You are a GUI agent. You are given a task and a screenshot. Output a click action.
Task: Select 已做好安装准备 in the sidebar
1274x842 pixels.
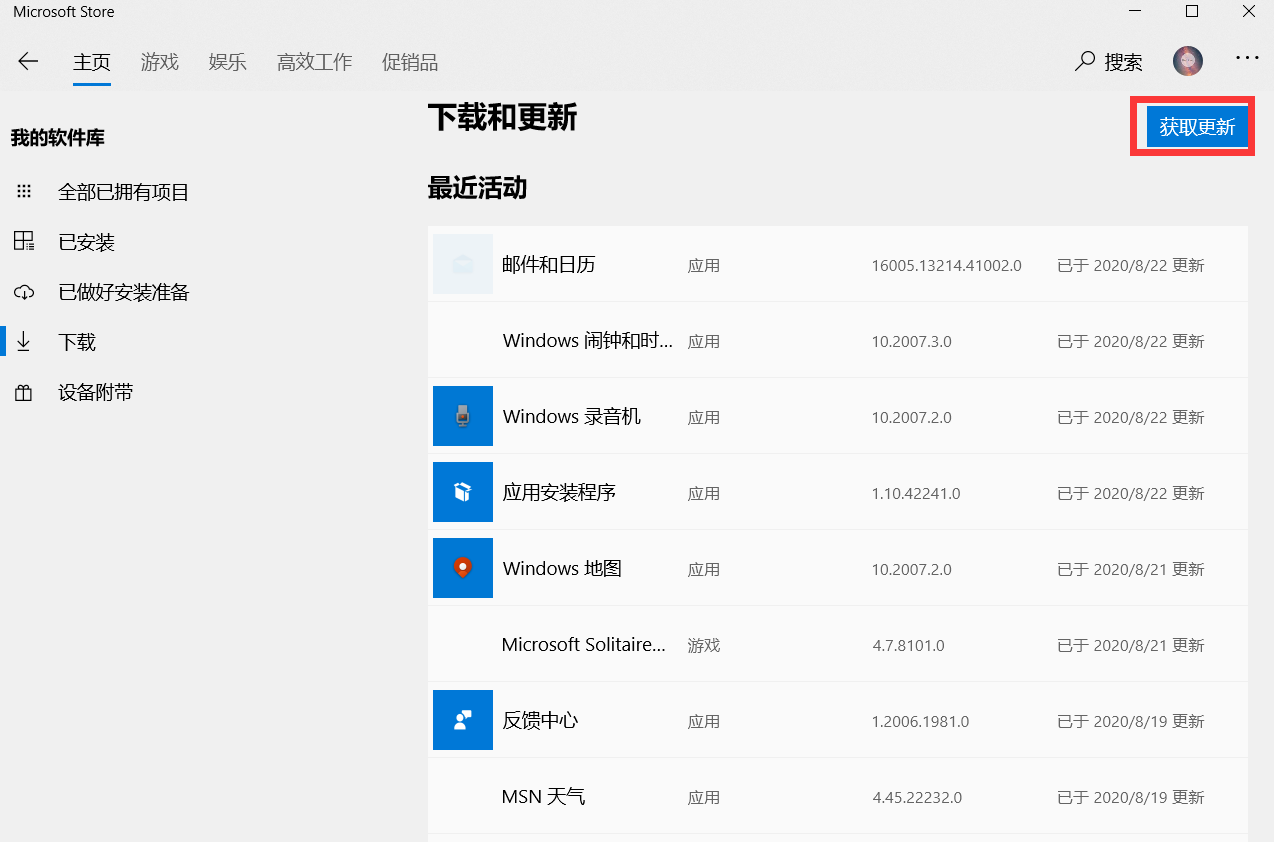(124, 292)
